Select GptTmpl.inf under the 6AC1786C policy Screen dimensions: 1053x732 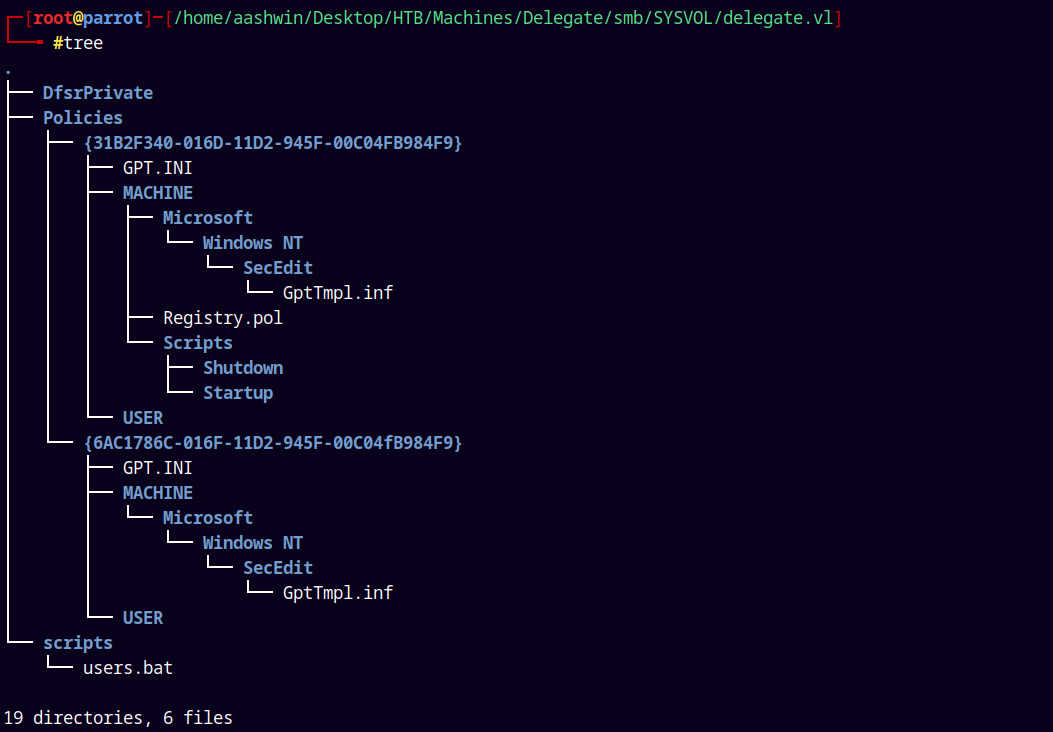[x=337, y=593]
